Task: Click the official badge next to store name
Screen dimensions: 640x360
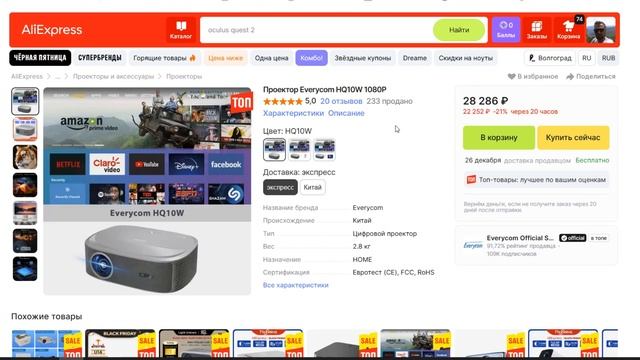Action: coord(572,238)
